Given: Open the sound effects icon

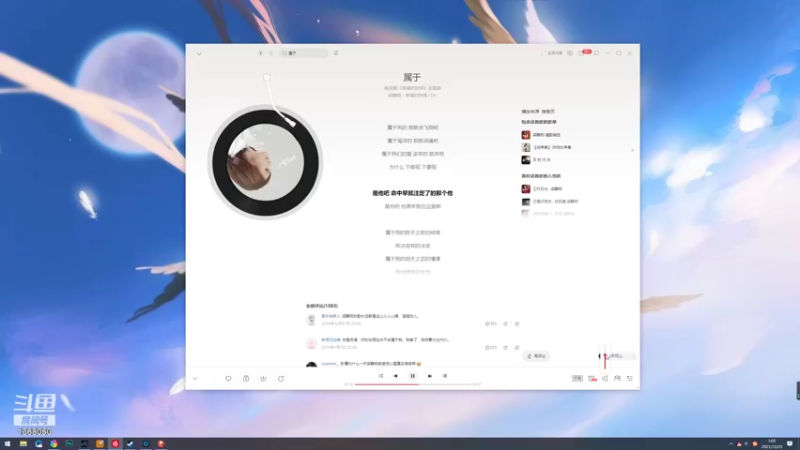Looking at the screenshot, I should coord(592,379).
